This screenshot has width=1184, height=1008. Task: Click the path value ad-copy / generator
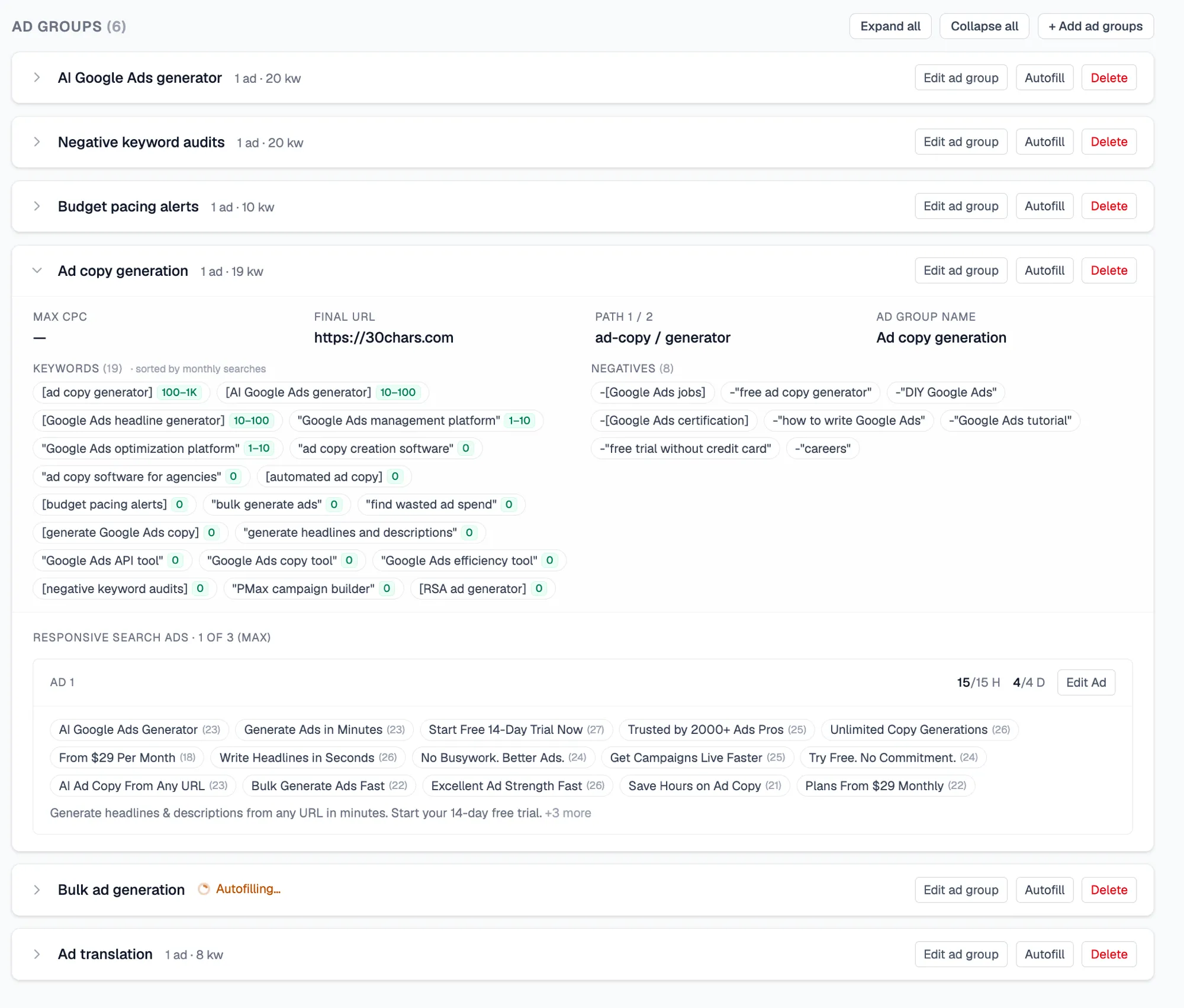(x=662, y=337)
